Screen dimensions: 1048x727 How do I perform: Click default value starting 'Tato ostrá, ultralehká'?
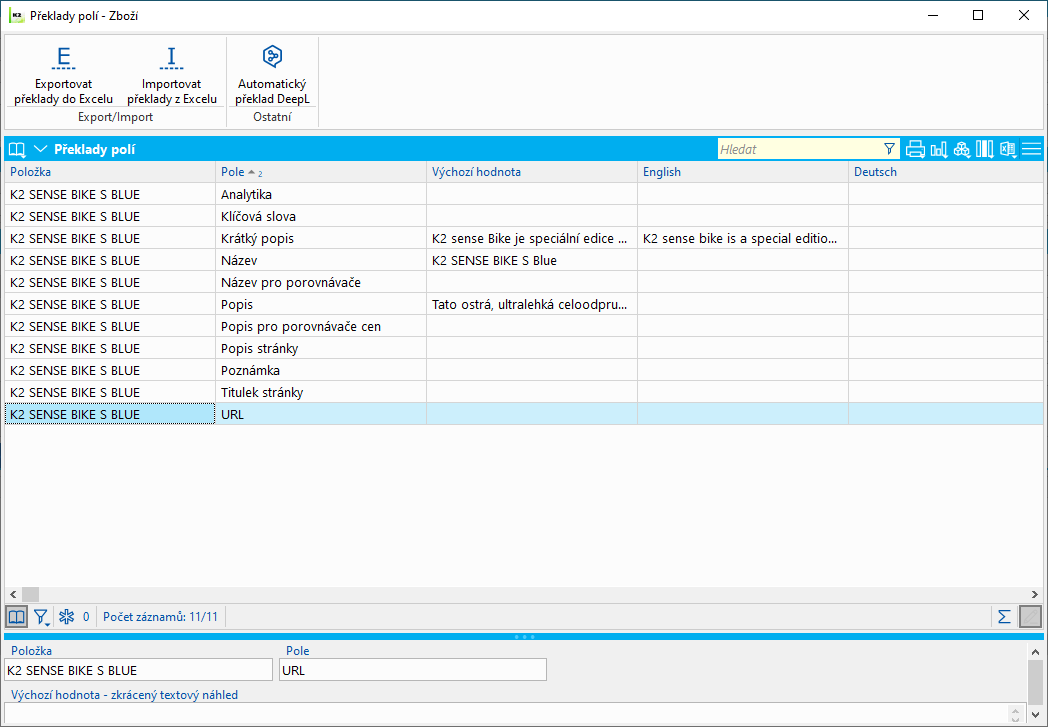(531, 305)
